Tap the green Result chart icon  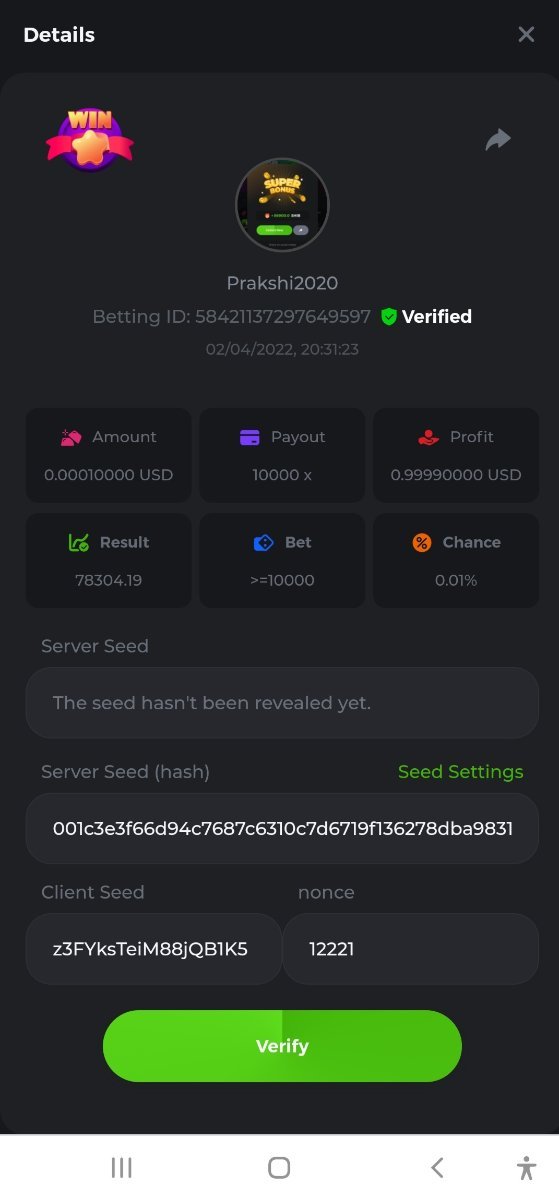[x=79, y=542]
